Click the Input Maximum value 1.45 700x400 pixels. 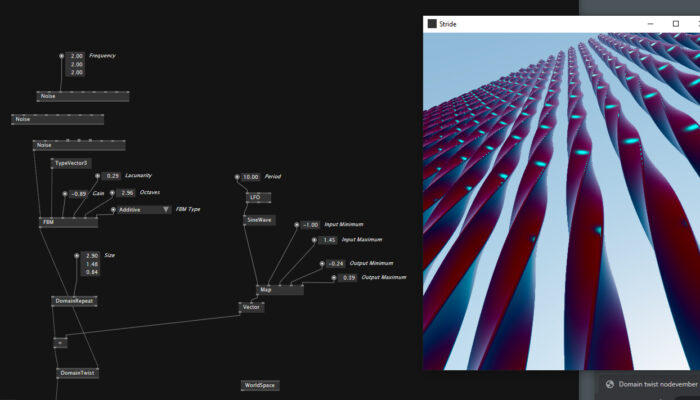click(329, 240)
